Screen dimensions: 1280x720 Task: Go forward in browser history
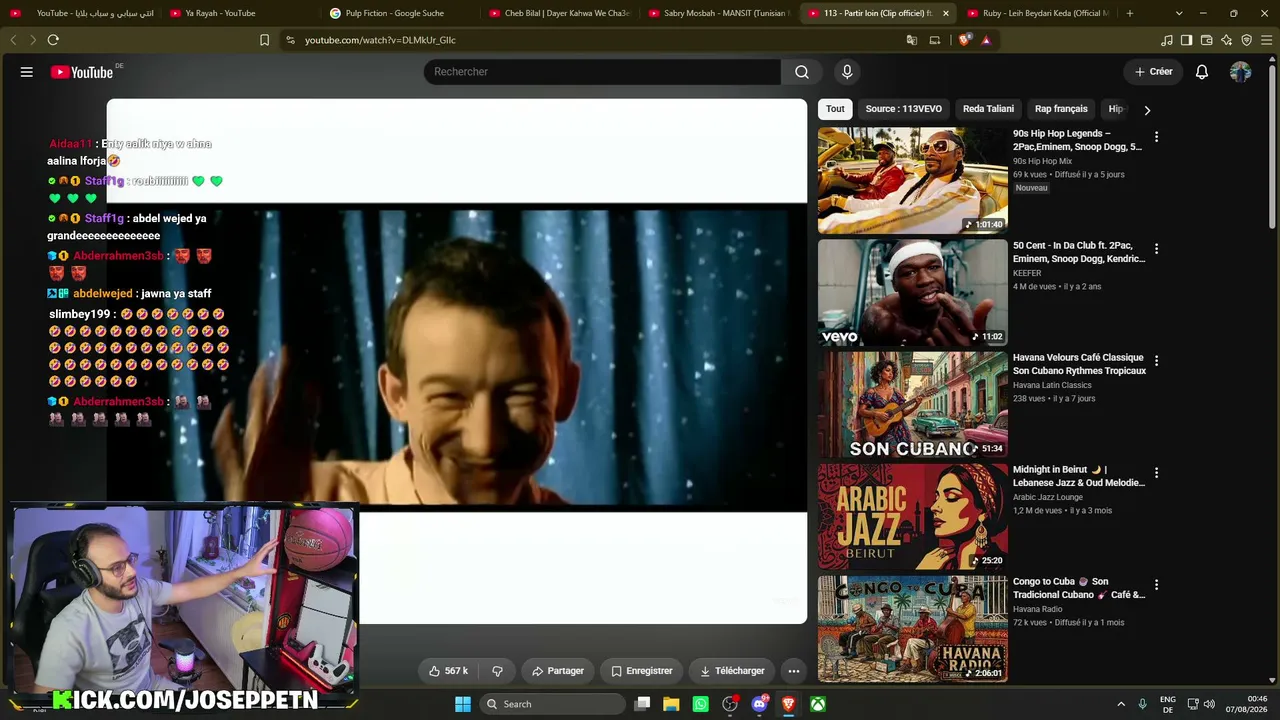[32, 40]
